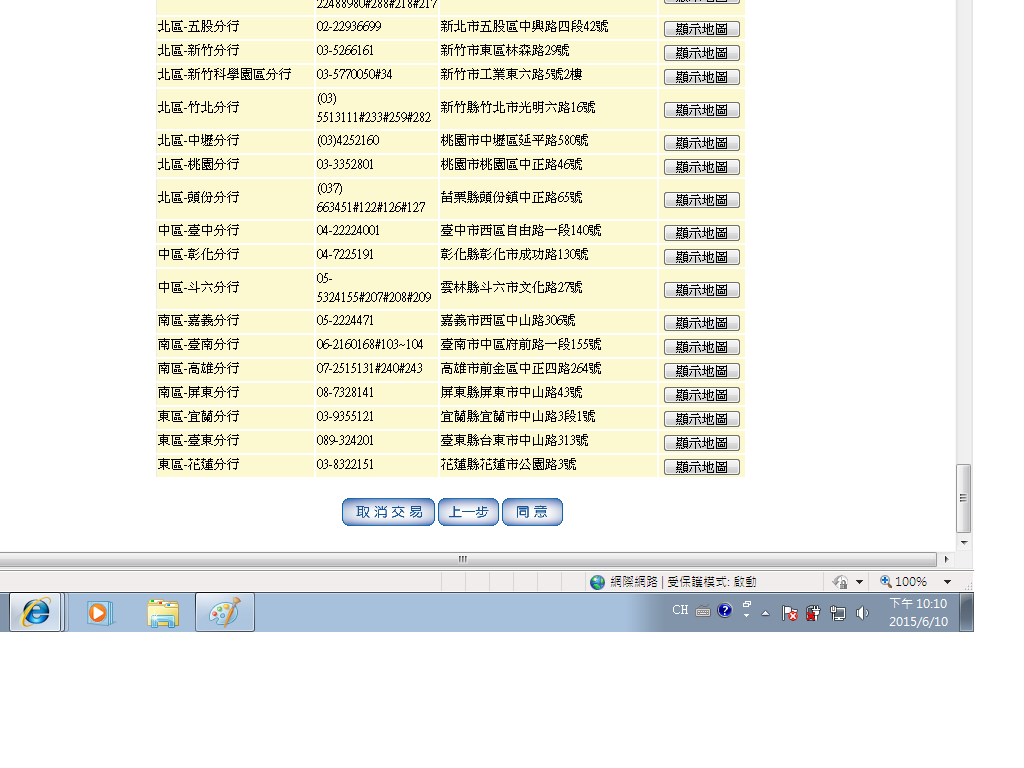Launch Windows Media Player taskbar icon
Viewport: 1024px width, 768px height.
pos(99,613)
